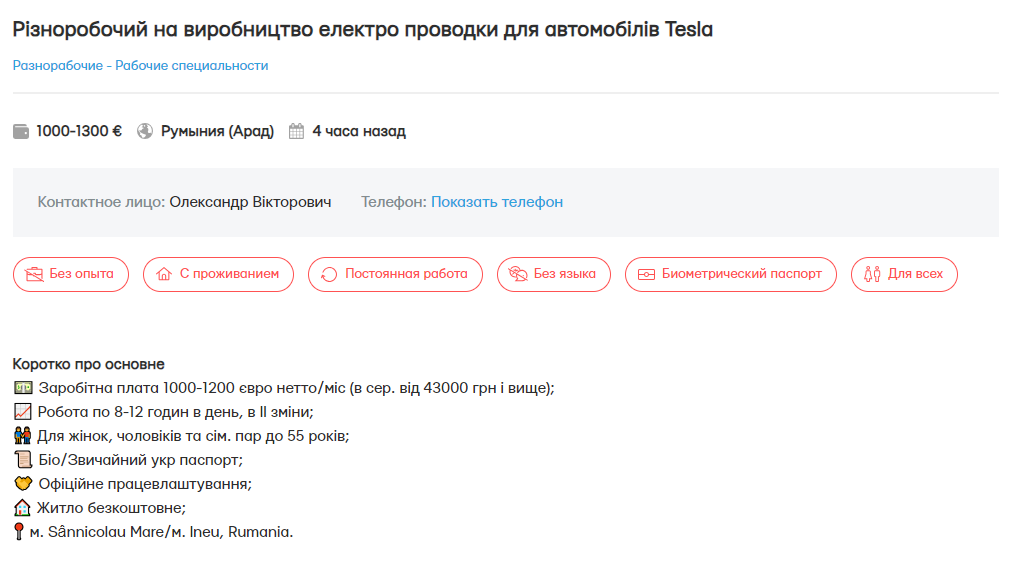The width and height of the screenshot is (1020, 581).
Task: Click the job title heading about Tesla
Action: [x=362, y=29]
